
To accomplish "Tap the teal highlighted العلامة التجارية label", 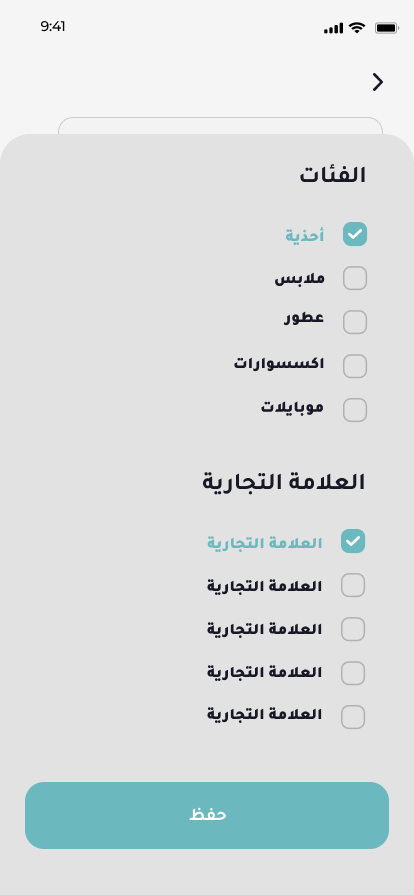I will tap(264, 543).
